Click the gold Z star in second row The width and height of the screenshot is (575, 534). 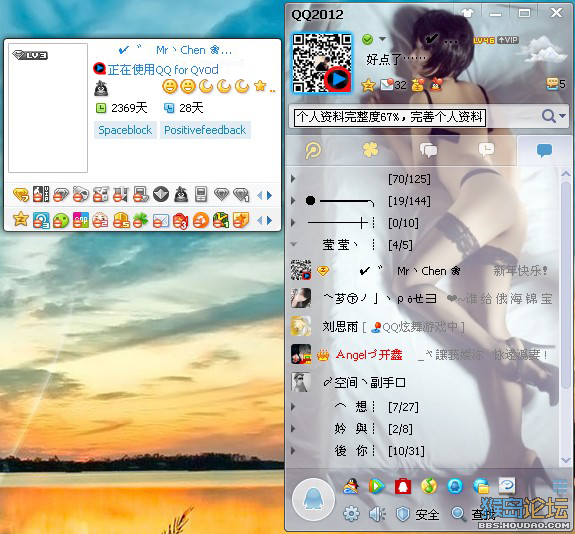point(21,219)
